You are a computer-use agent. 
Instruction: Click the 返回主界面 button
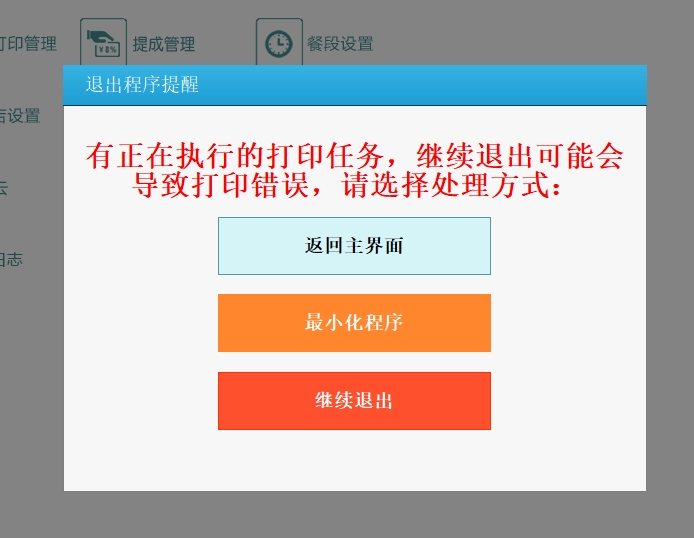(354, 246)
